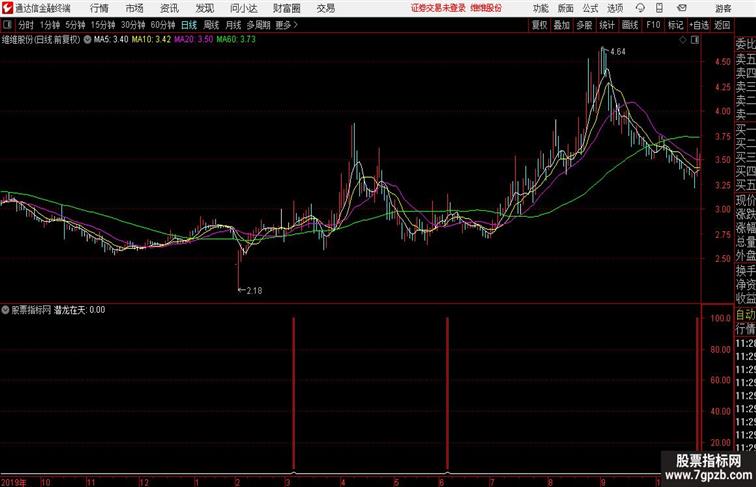
Task: Click the 叠加 overlay button
Action: pos(562,25)
